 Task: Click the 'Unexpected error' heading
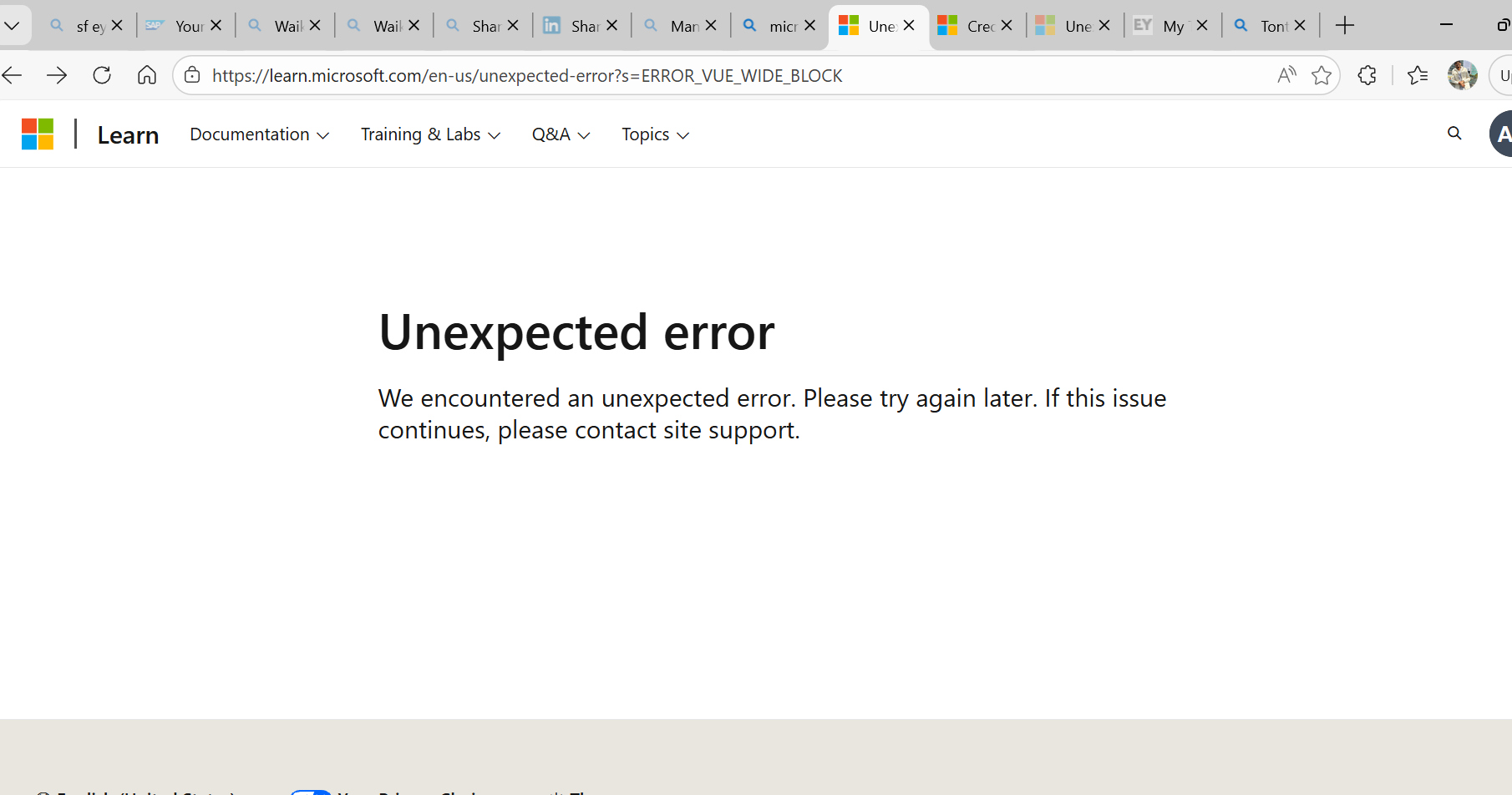(x=576, y=332)
